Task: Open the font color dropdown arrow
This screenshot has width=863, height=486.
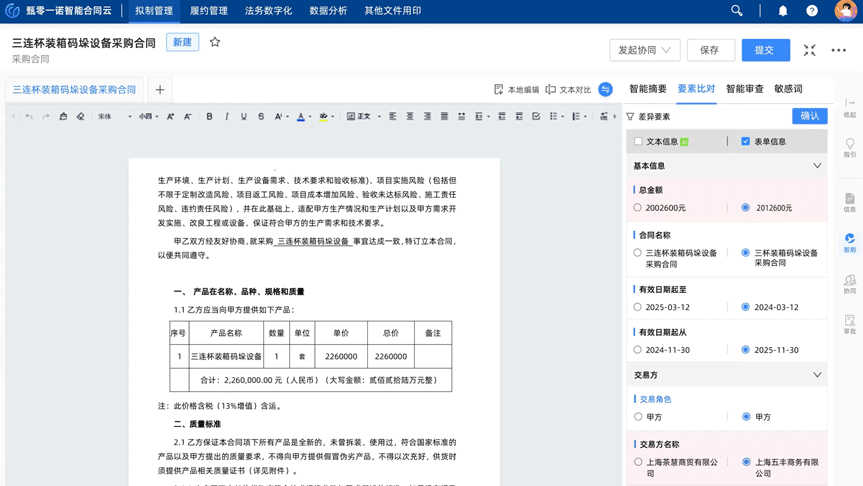Action: 310,117
